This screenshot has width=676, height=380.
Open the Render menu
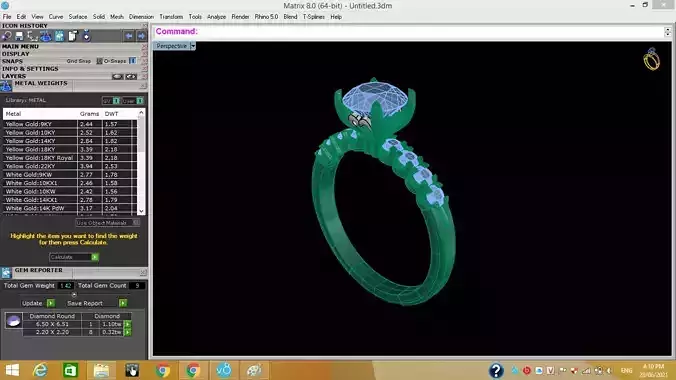(x=240, y=17)
